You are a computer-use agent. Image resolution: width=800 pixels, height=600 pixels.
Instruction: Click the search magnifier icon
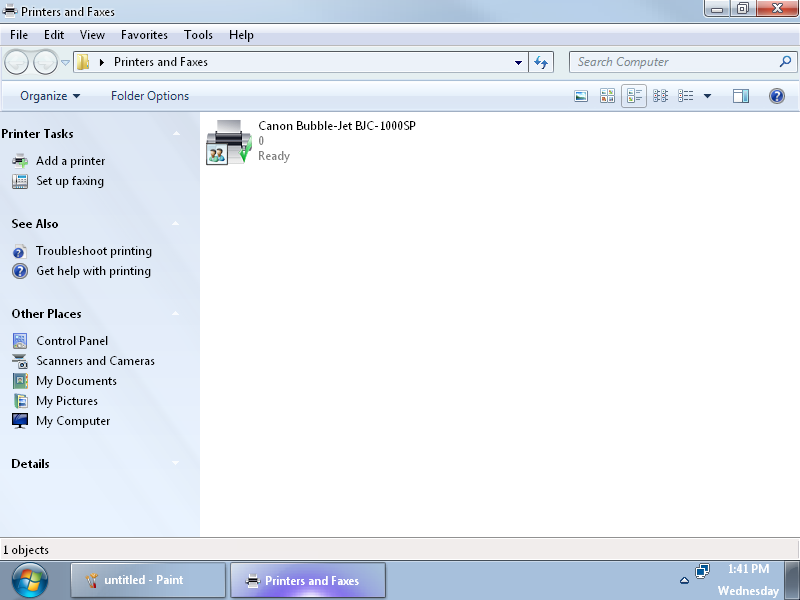(x=785, y=62)
